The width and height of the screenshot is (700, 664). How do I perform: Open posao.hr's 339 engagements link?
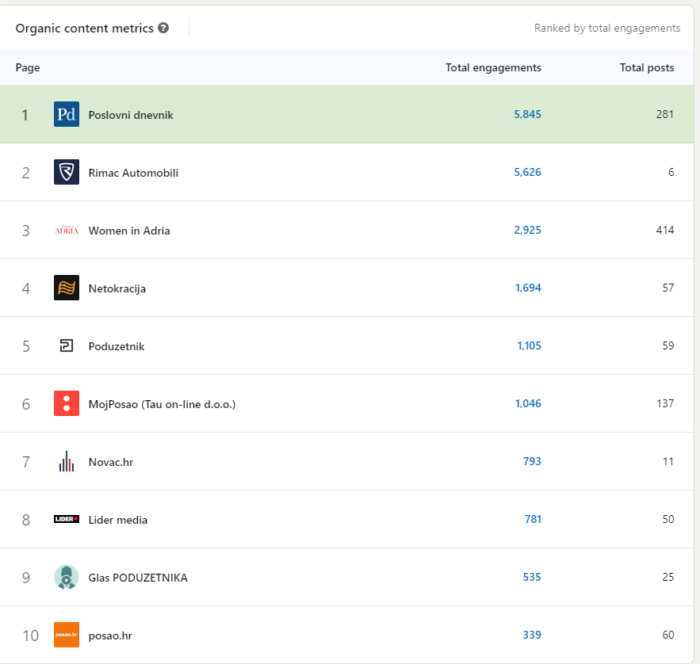531,635
